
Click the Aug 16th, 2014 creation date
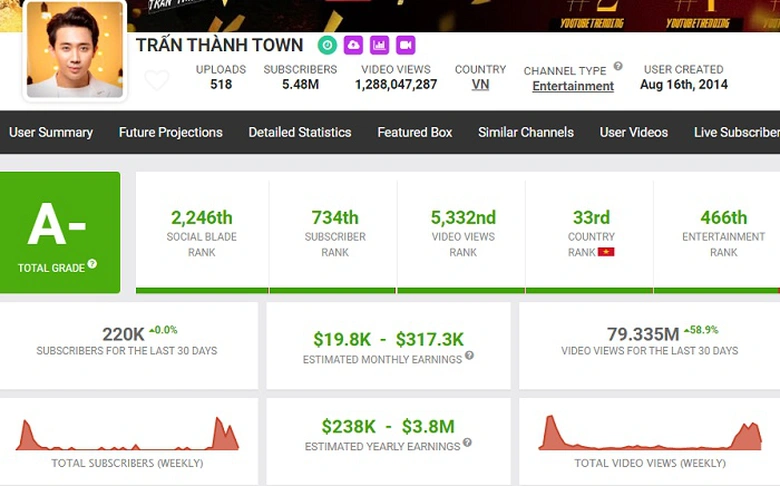click(684, 85)
